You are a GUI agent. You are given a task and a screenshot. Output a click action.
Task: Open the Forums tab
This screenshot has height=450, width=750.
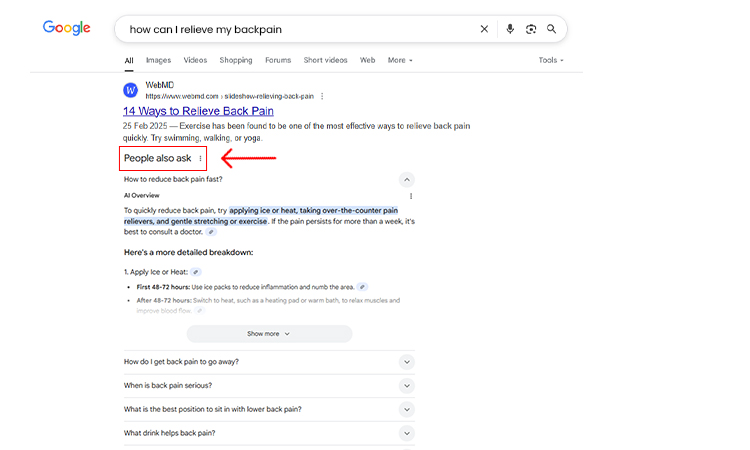click(278, 60)
